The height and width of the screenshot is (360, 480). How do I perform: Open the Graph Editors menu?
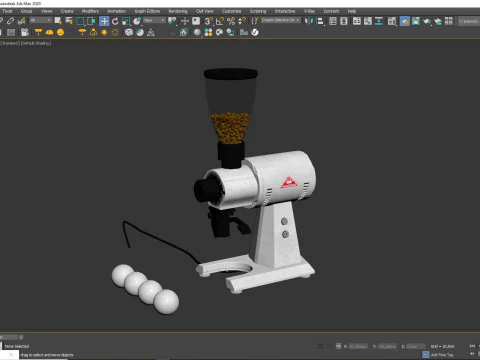147,11
